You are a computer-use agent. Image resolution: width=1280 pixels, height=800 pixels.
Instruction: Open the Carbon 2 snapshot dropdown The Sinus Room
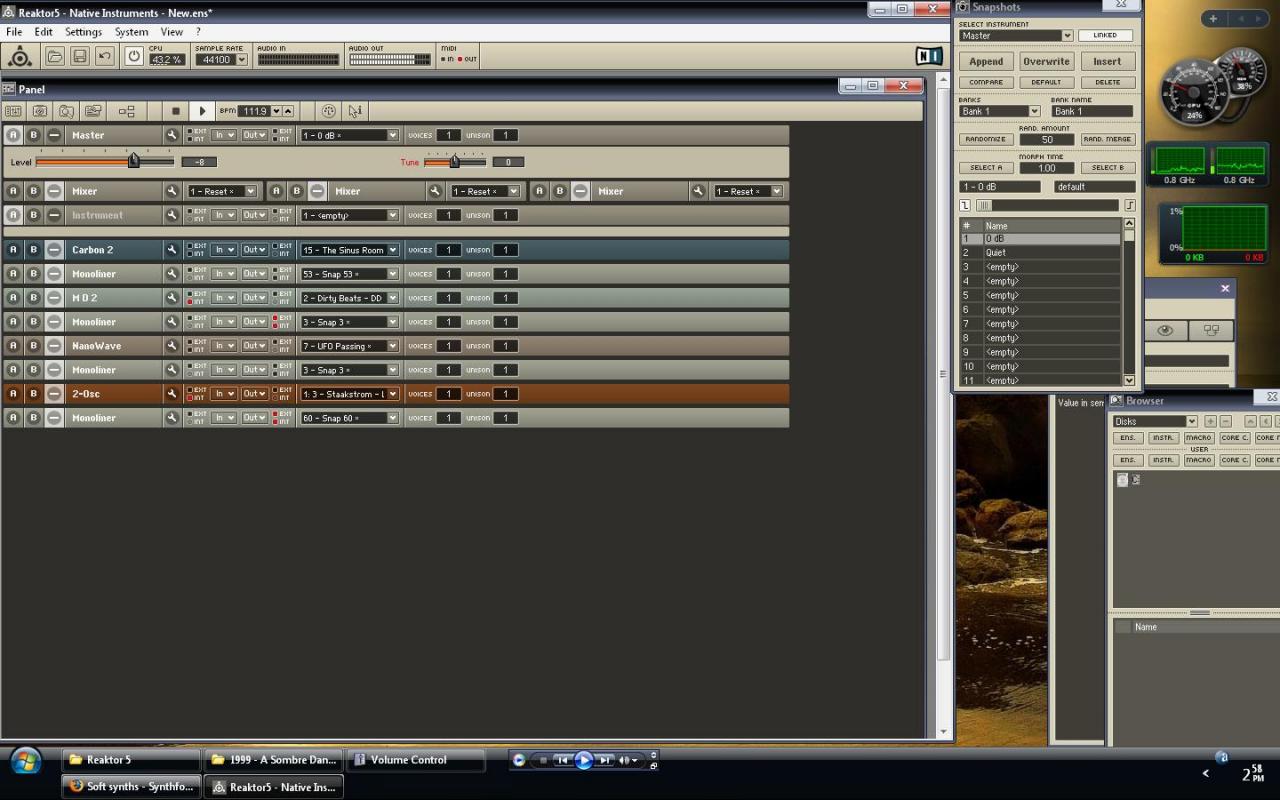coord(349,250)
